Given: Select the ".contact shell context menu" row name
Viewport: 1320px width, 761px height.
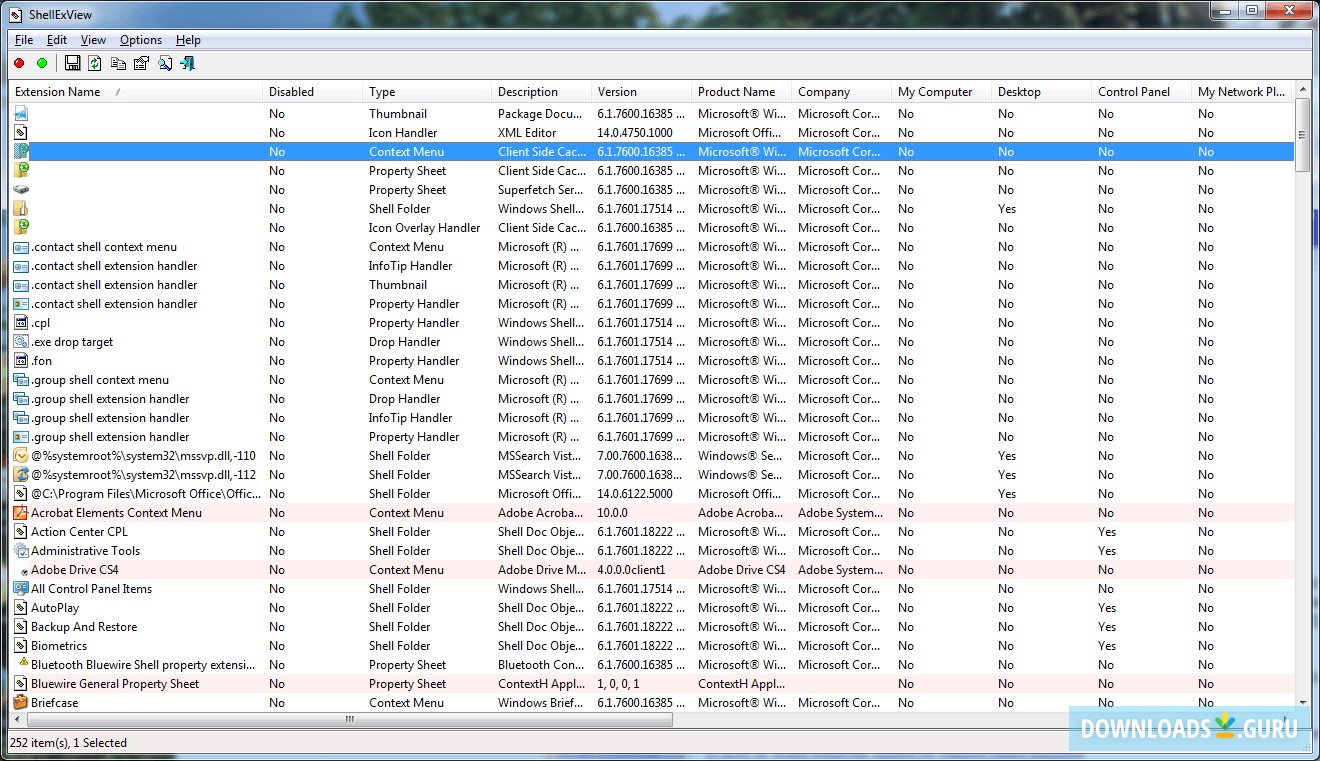Looking at the screenshot, I should coord(104,247).
